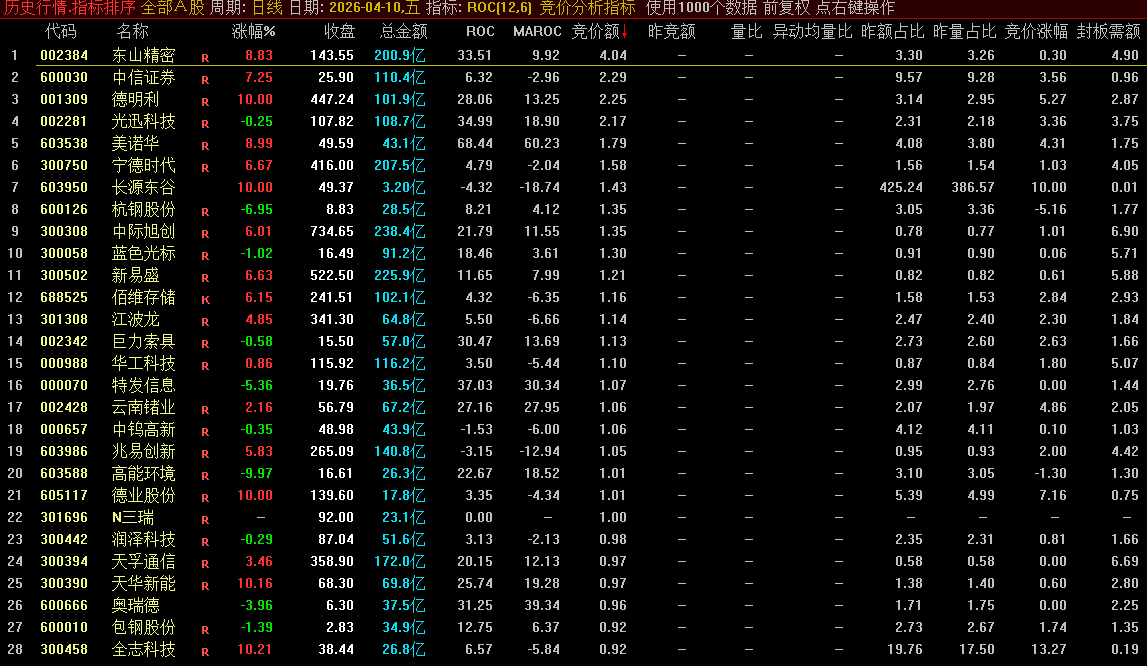Click the 竞价涨幅 column header
This screenshot has height=666, width=1147.
coord(1036,31)
